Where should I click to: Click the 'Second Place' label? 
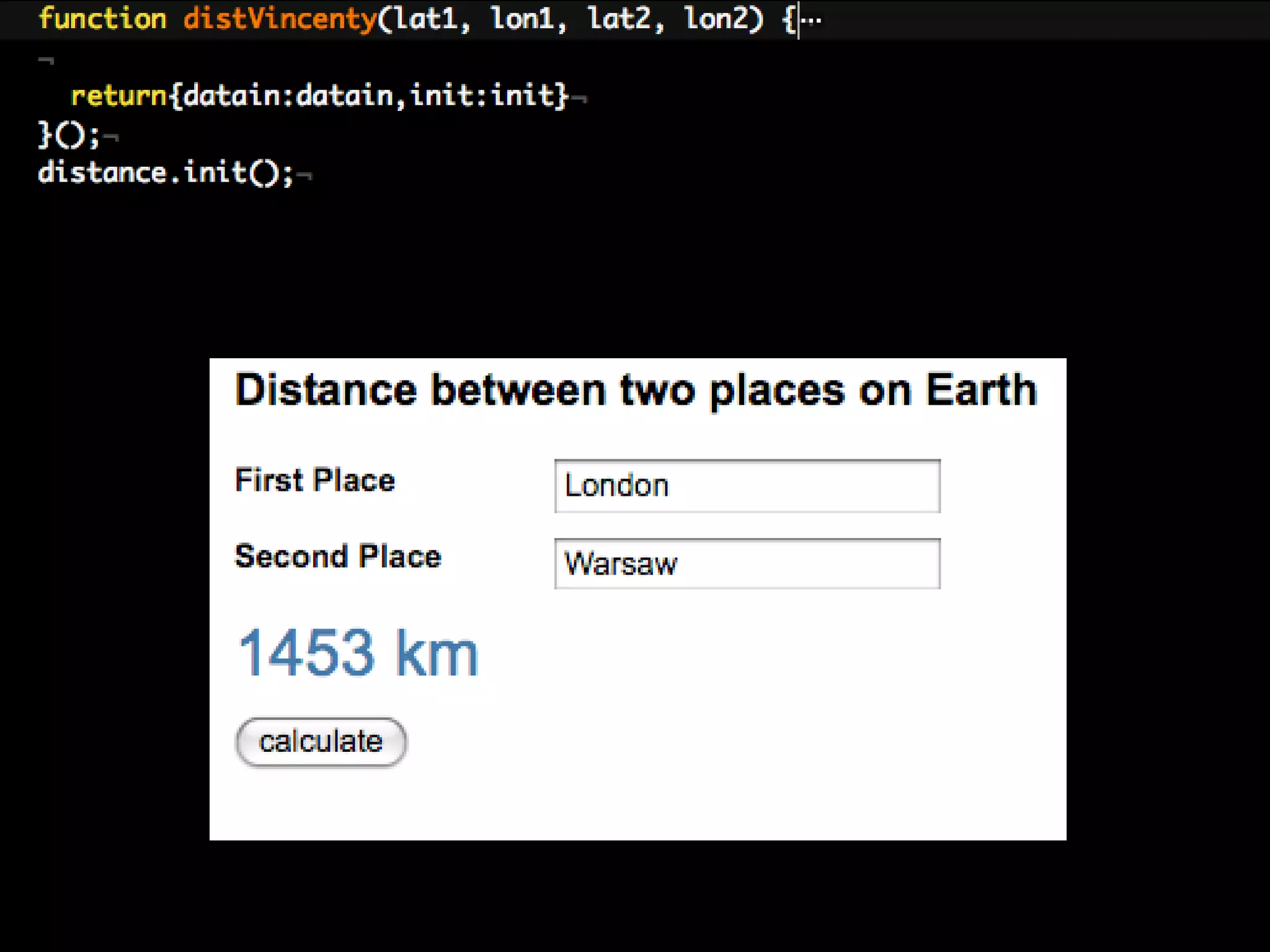click(338, 557)
